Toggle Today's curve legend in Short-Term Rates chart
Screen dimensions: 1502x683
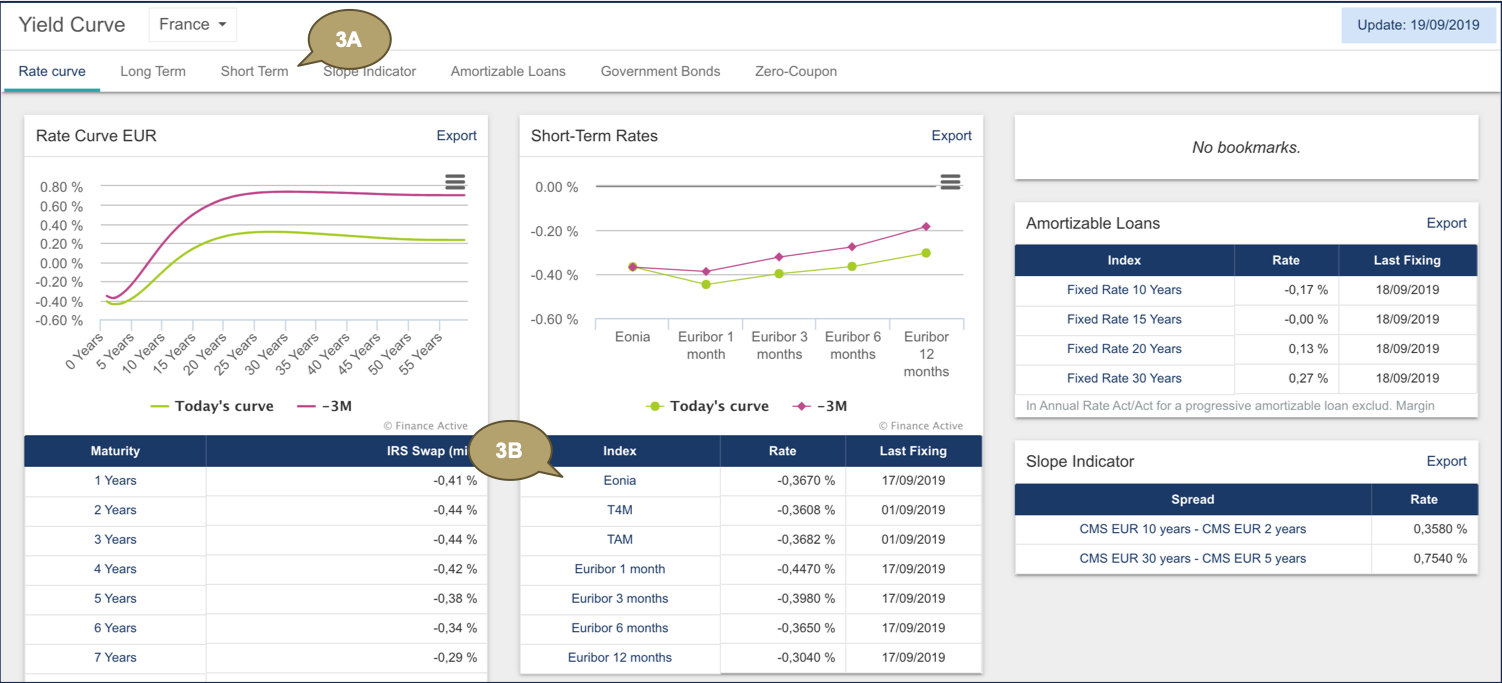pyautogui.click(x=707, y=406)
